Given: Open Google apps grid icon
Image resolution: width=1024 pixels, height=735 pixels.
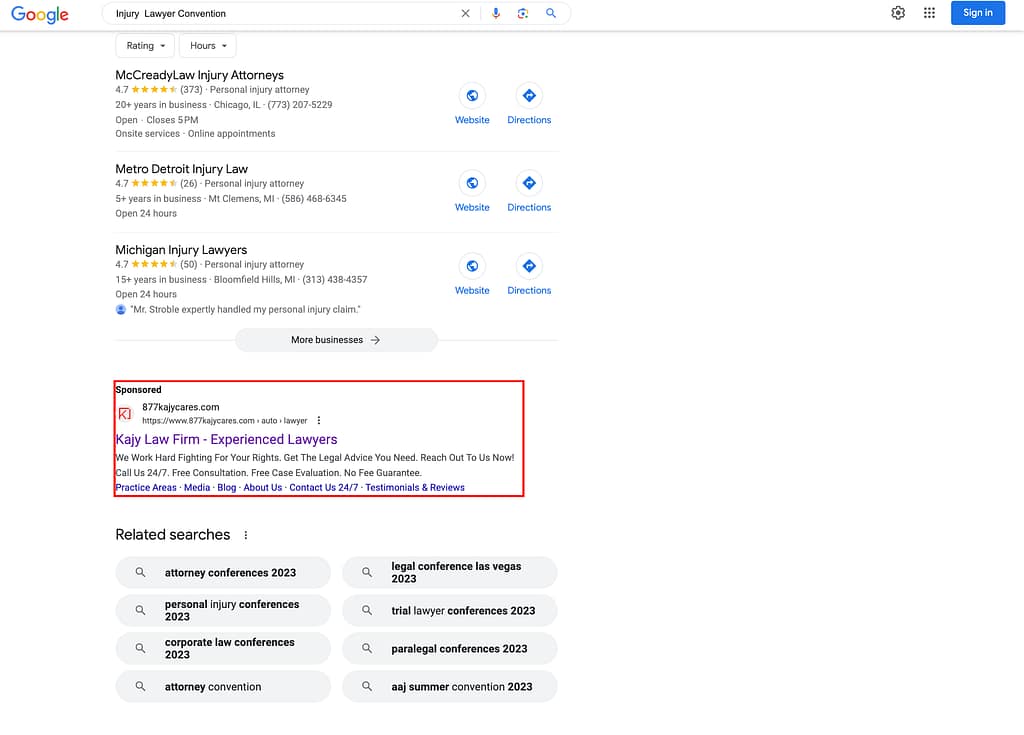Looking at the screenshot, I should [x=929, y=13].
